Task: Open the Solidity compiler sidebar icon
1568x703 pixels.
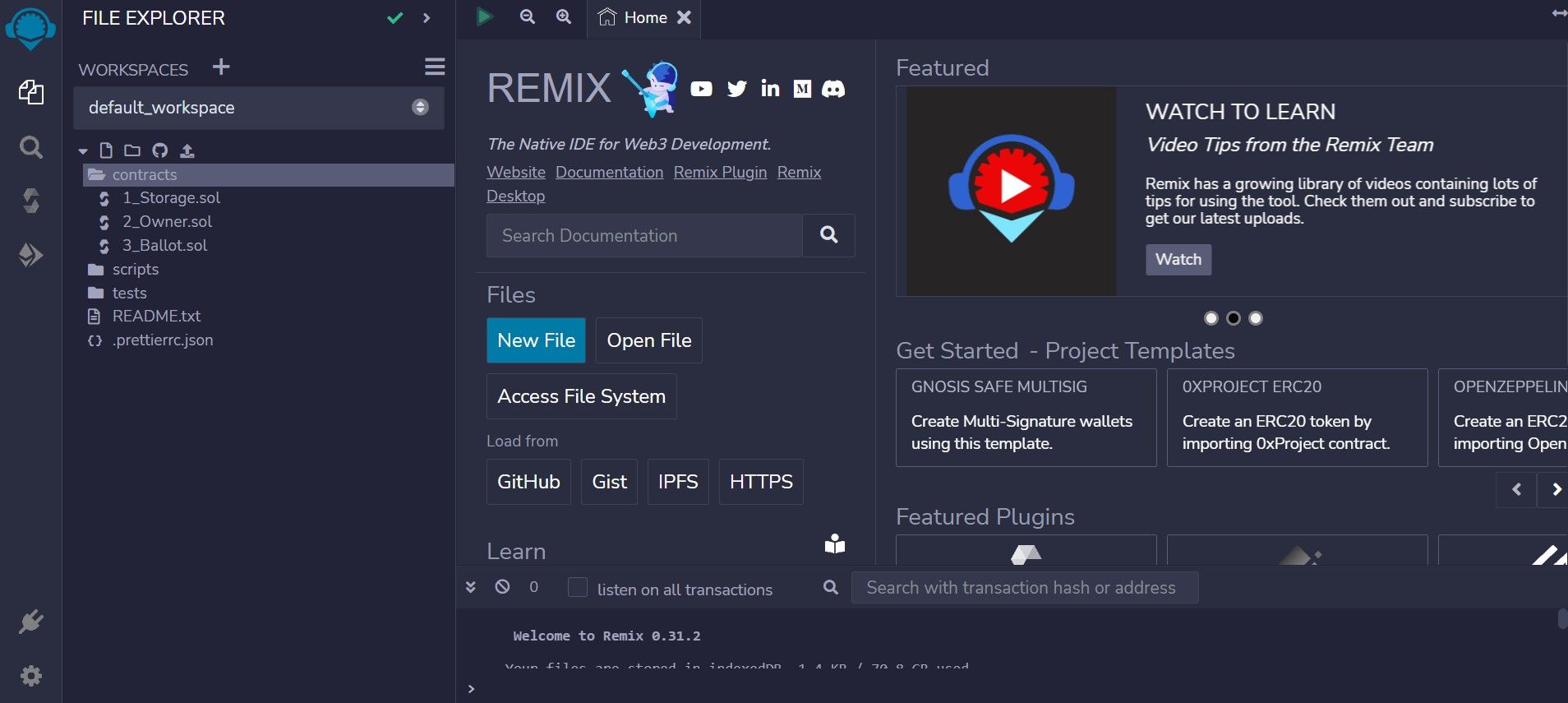Action: tap(31, 201)
